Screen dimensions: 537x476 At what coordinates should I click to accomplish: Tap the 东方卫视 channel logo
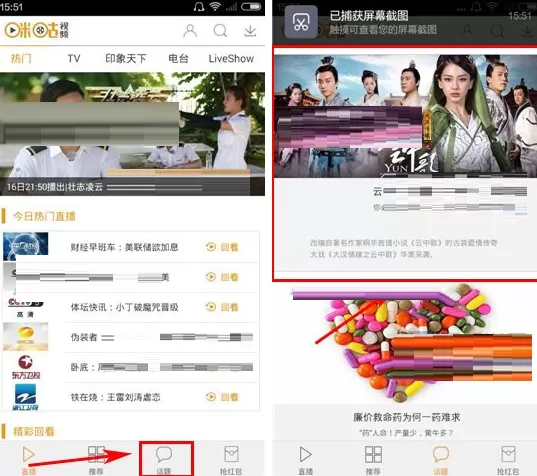coord(26,367)
